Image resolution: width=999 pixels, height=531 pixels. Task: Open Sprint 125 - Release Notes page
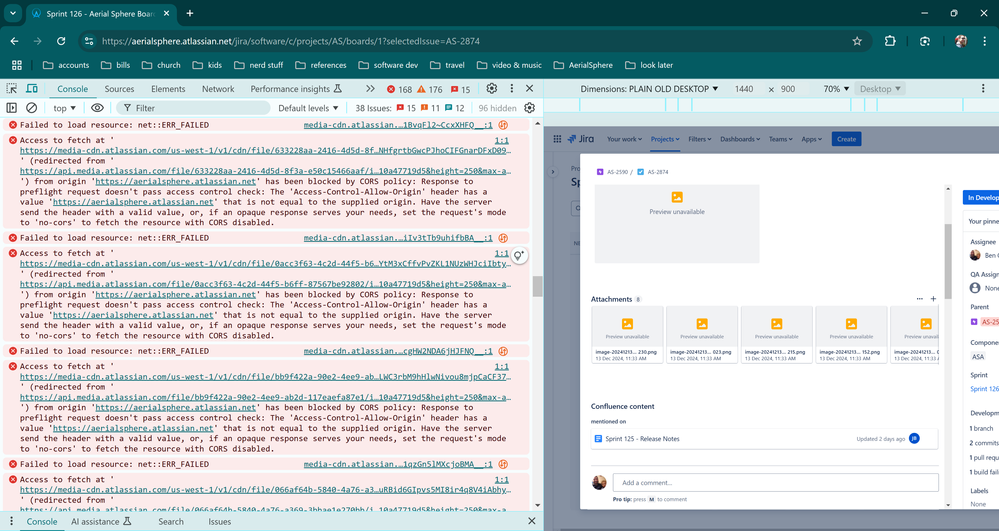642,439
